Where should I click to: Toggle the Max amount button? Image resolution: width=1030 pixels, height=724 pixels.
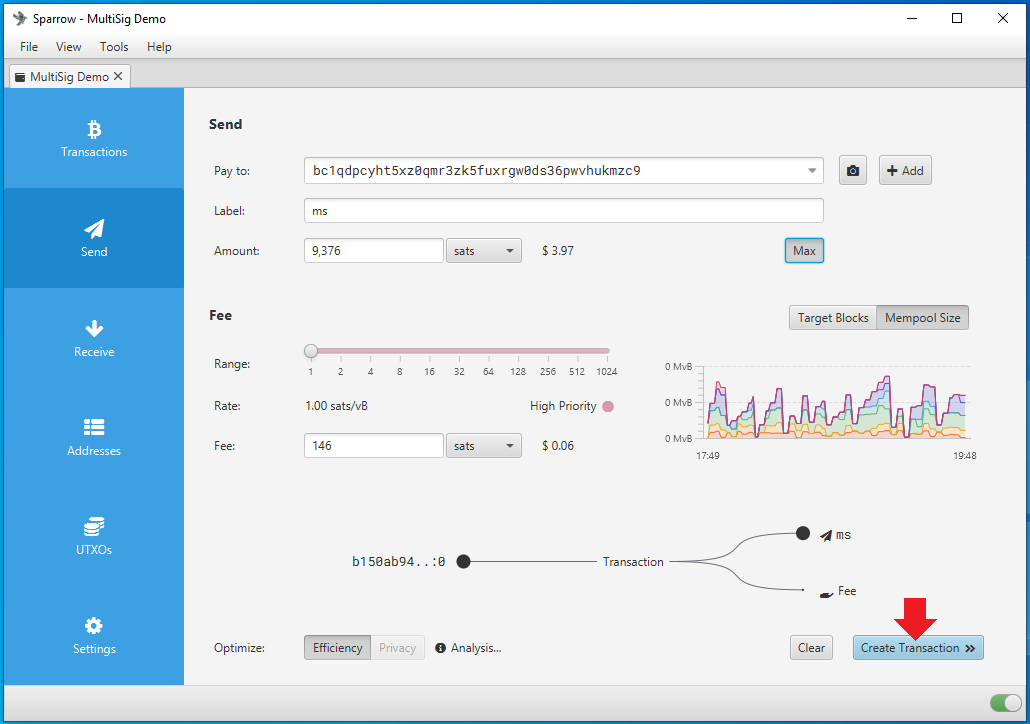(x=804, y=251)
